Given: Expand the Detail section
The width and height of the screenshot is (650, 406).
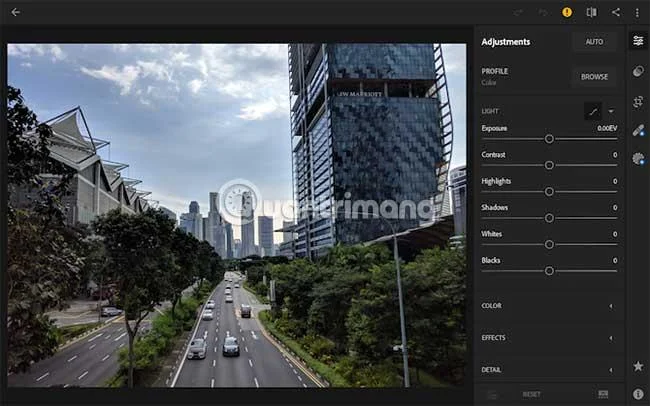Looking at the screenshot, I should [x=548, y=370].
